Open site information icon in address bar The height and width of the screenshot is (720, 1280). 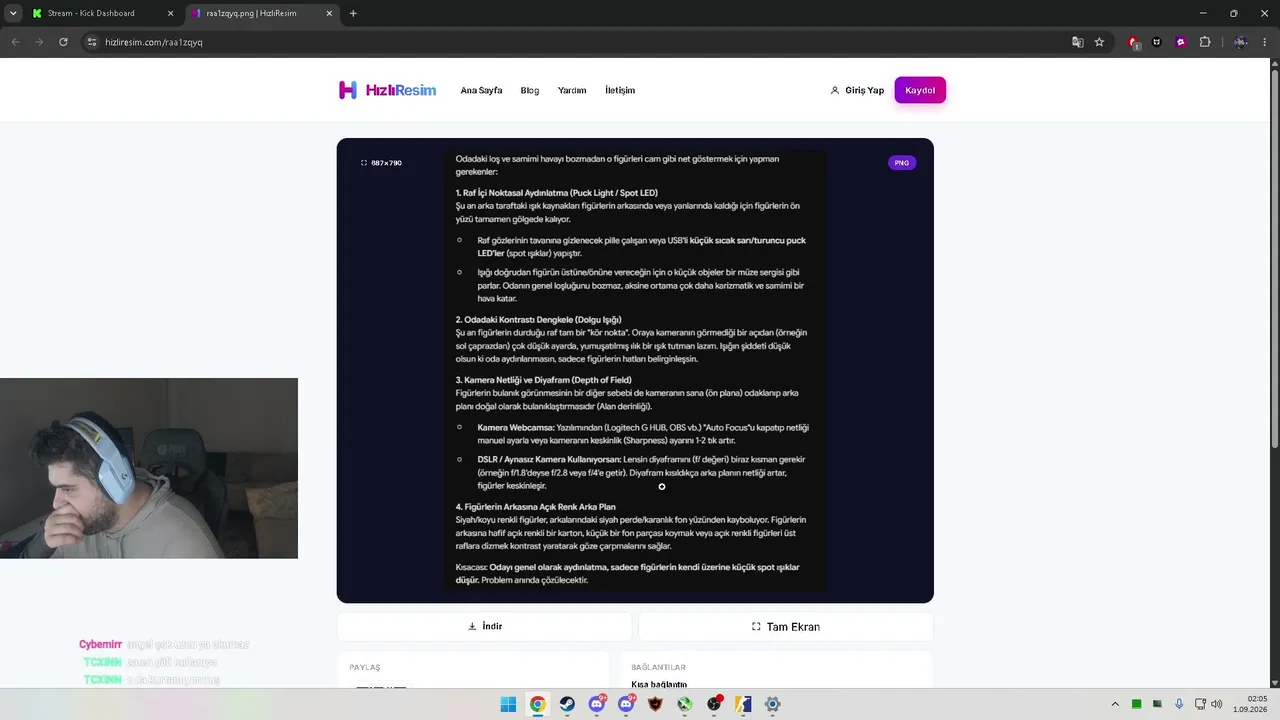(x=92, y=42)
